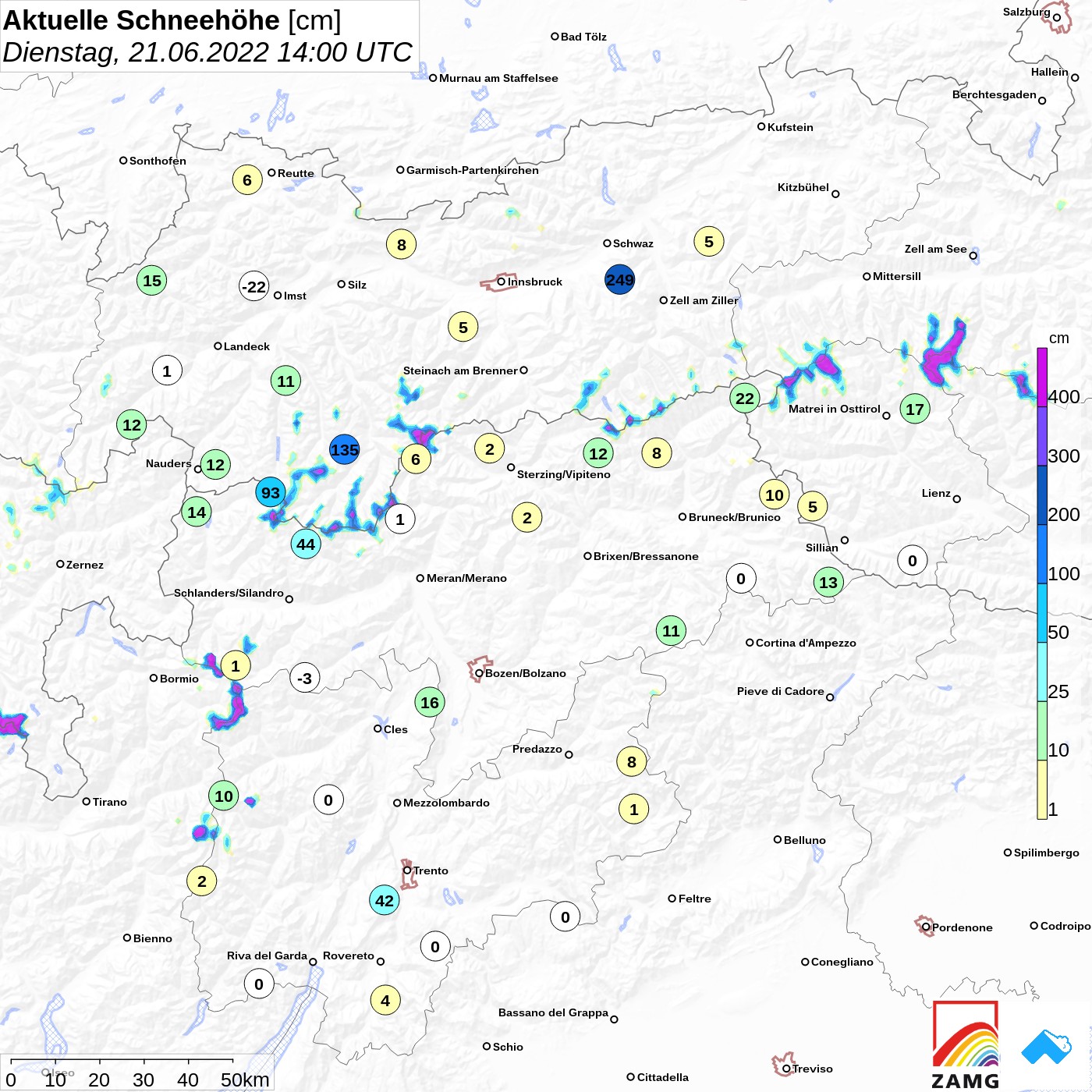This screenshot has width=1092, height=1092.
Task: Click the 400 value on the legend
Action: point(1063,397)
